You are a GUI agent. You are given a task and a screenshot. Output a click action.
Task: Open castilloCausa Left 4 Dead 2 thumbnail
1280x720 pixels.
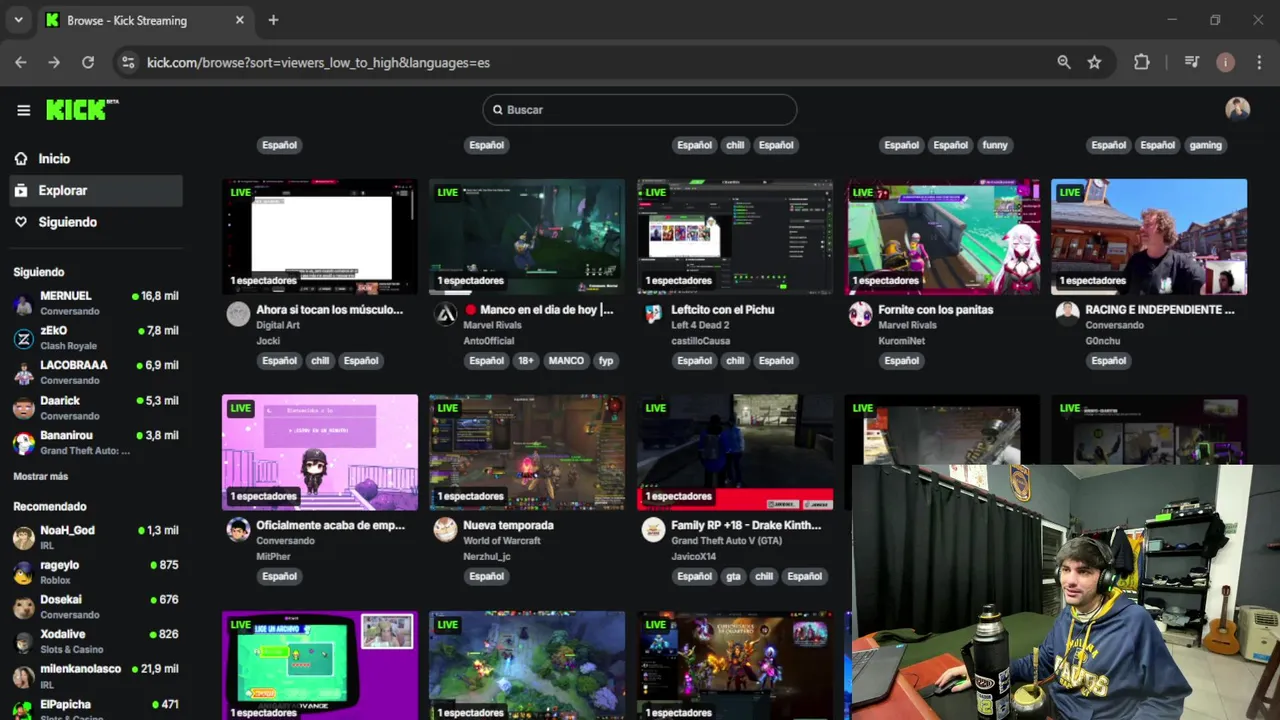[x=735, y=237]
